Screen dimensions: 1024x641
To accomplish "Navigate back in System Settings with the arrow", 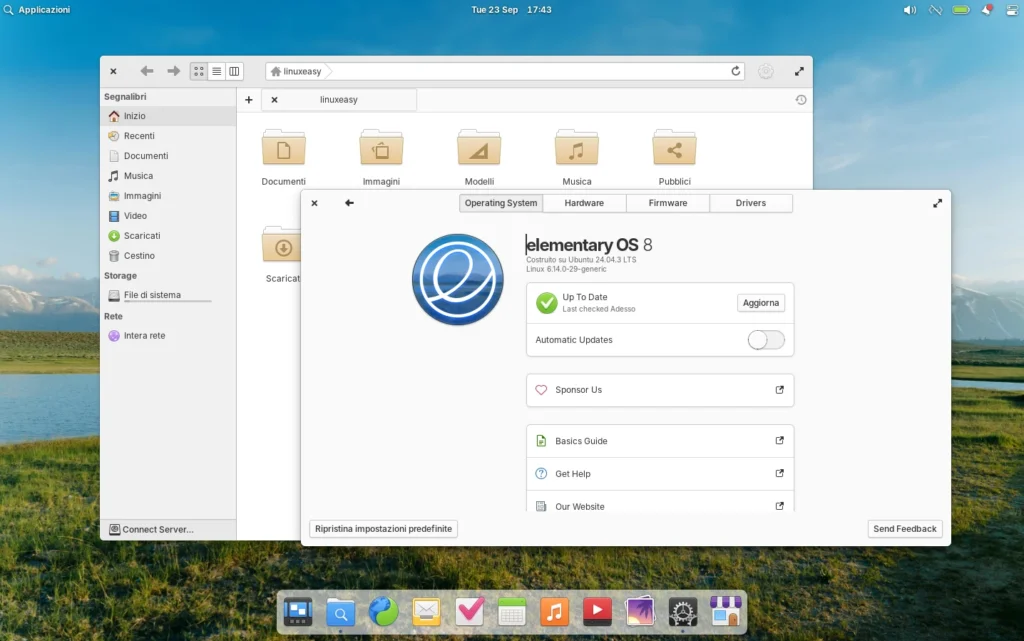I will tap(348, 203).
